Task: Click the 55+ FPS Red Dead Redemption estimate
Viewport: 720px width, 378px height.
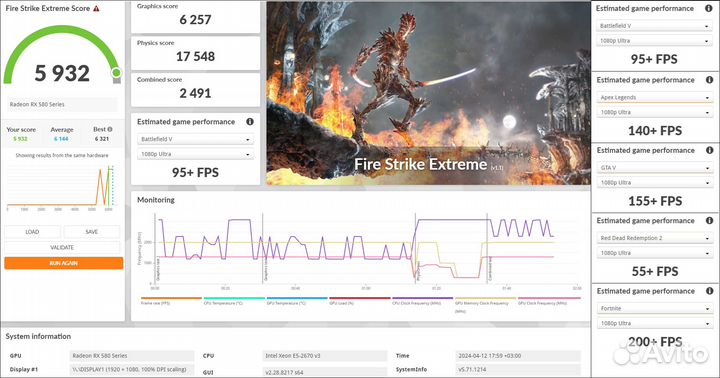Action: (655, 271)
